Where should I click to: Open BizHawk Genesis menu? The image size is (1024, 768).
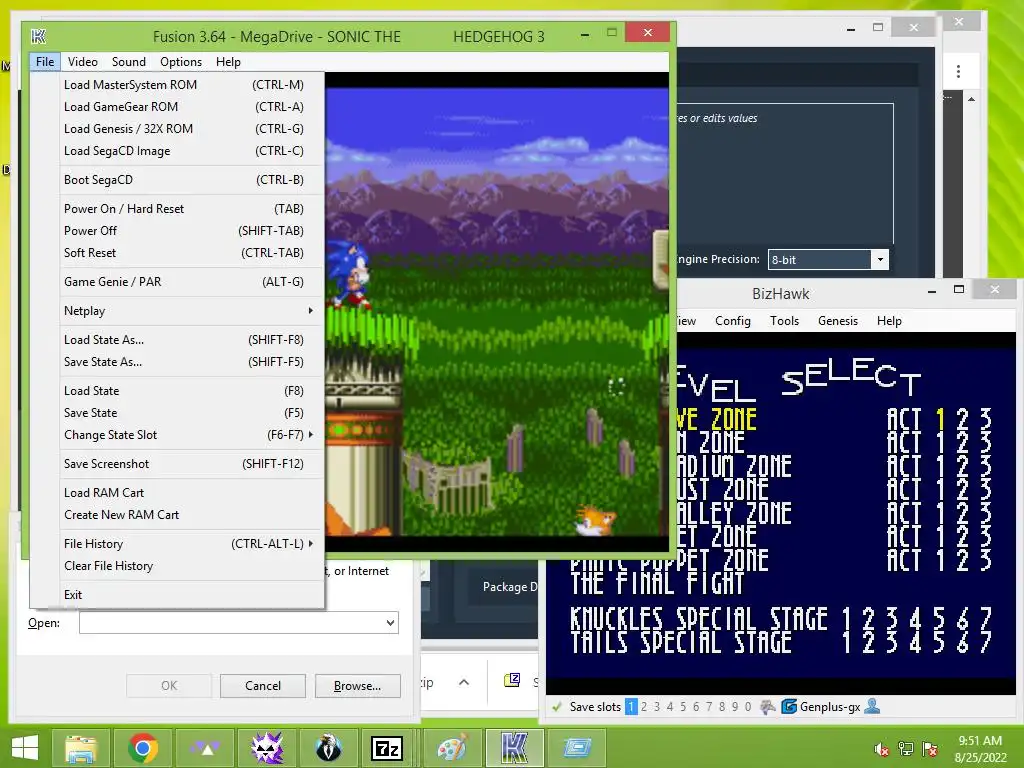point(838,321)
